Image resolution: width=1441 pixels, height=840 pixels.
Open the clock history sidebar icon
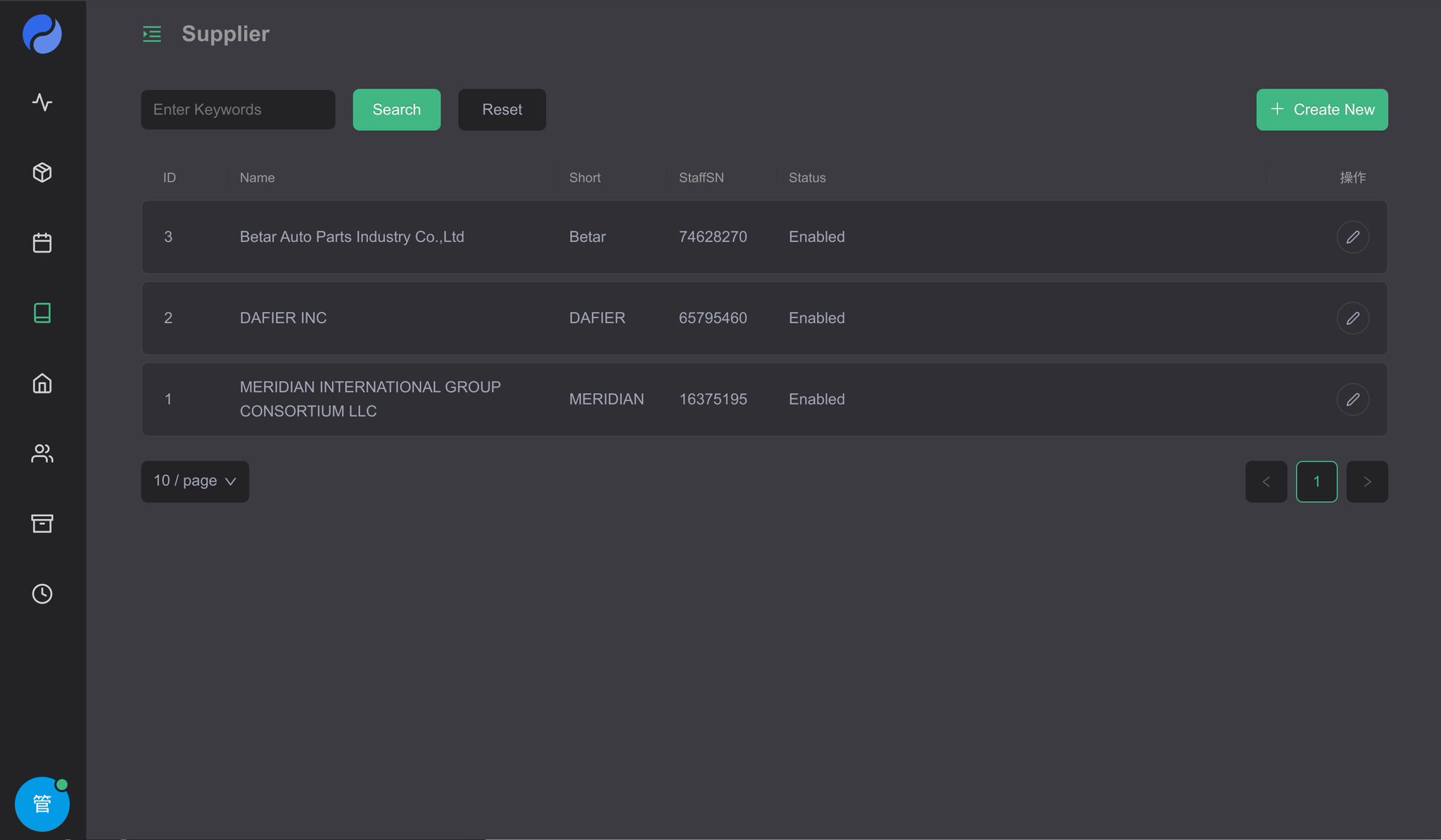42,594
